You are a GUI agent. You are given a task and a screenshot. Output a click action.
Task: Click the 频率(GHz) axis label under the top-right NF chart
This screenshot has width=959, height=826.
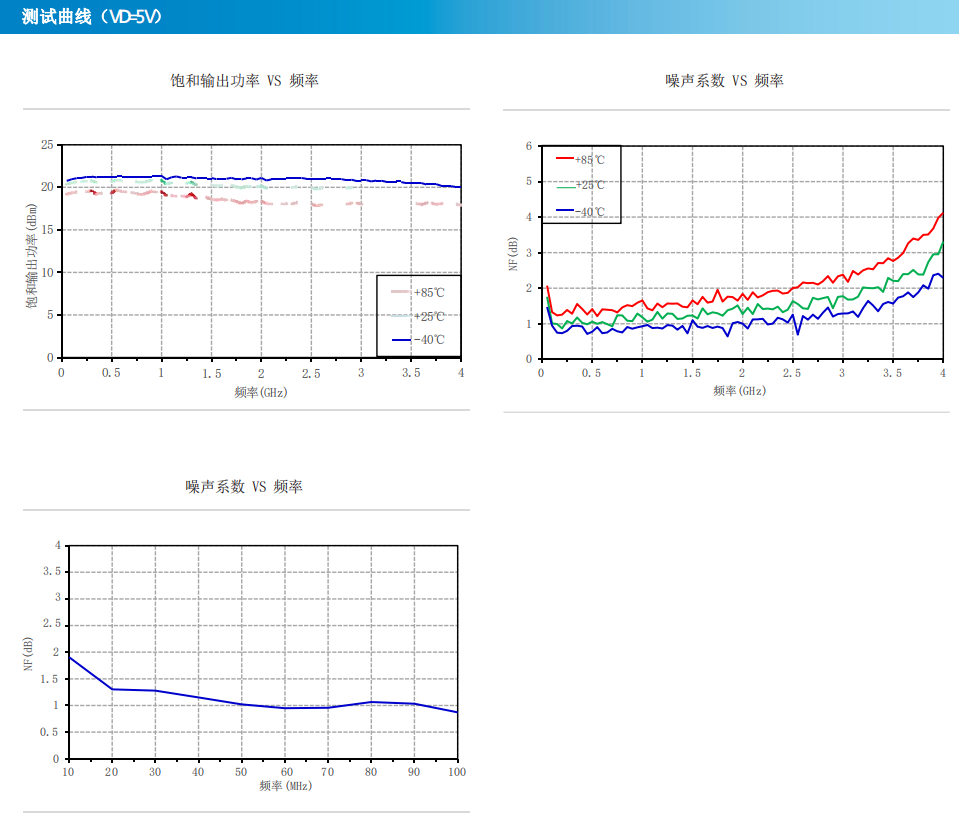739,391
